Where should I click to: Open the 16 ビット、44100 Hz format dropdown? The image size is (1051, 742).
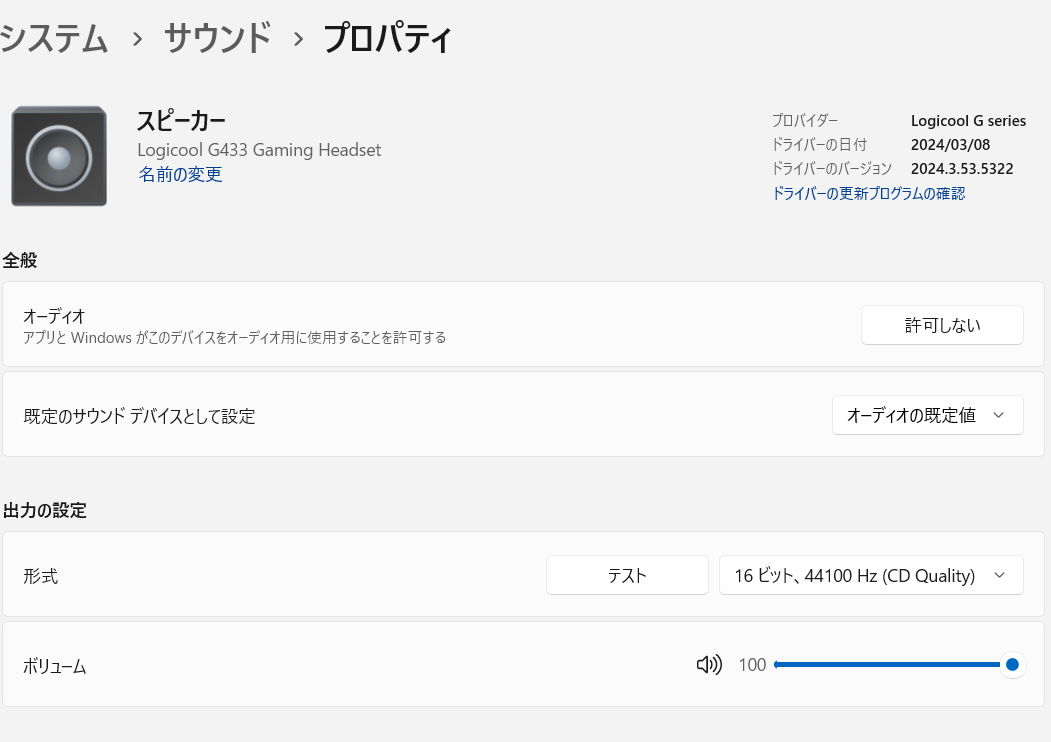(871, 575)
